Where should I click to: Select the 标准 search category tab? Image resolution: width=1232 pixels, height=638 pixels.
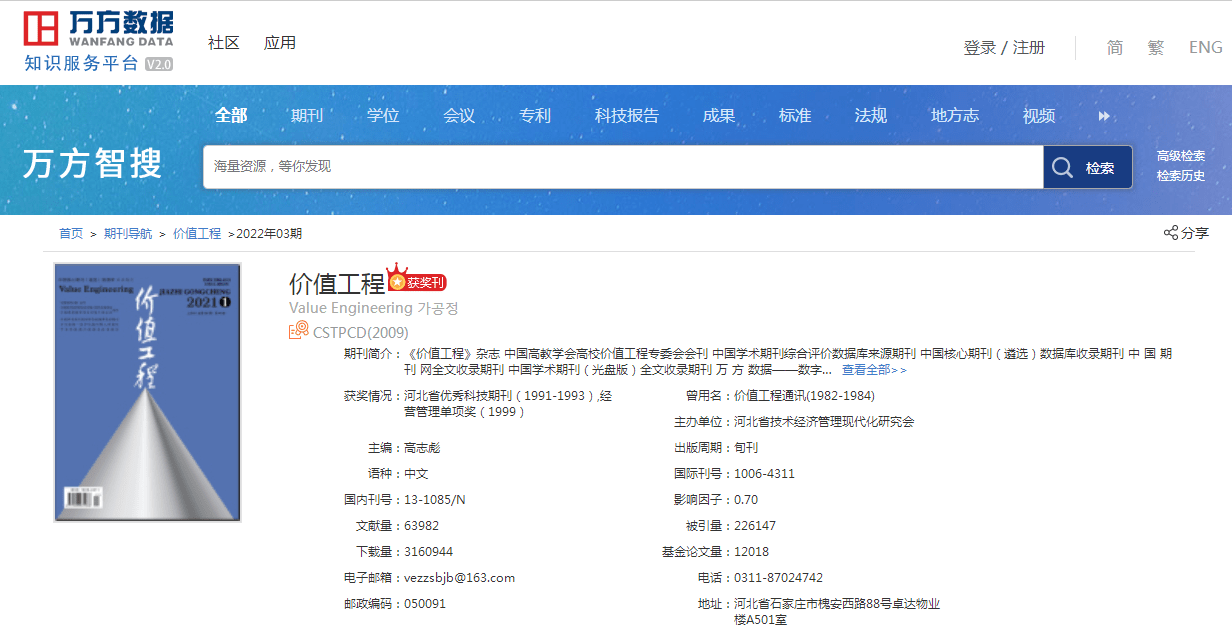pos(795,116)
